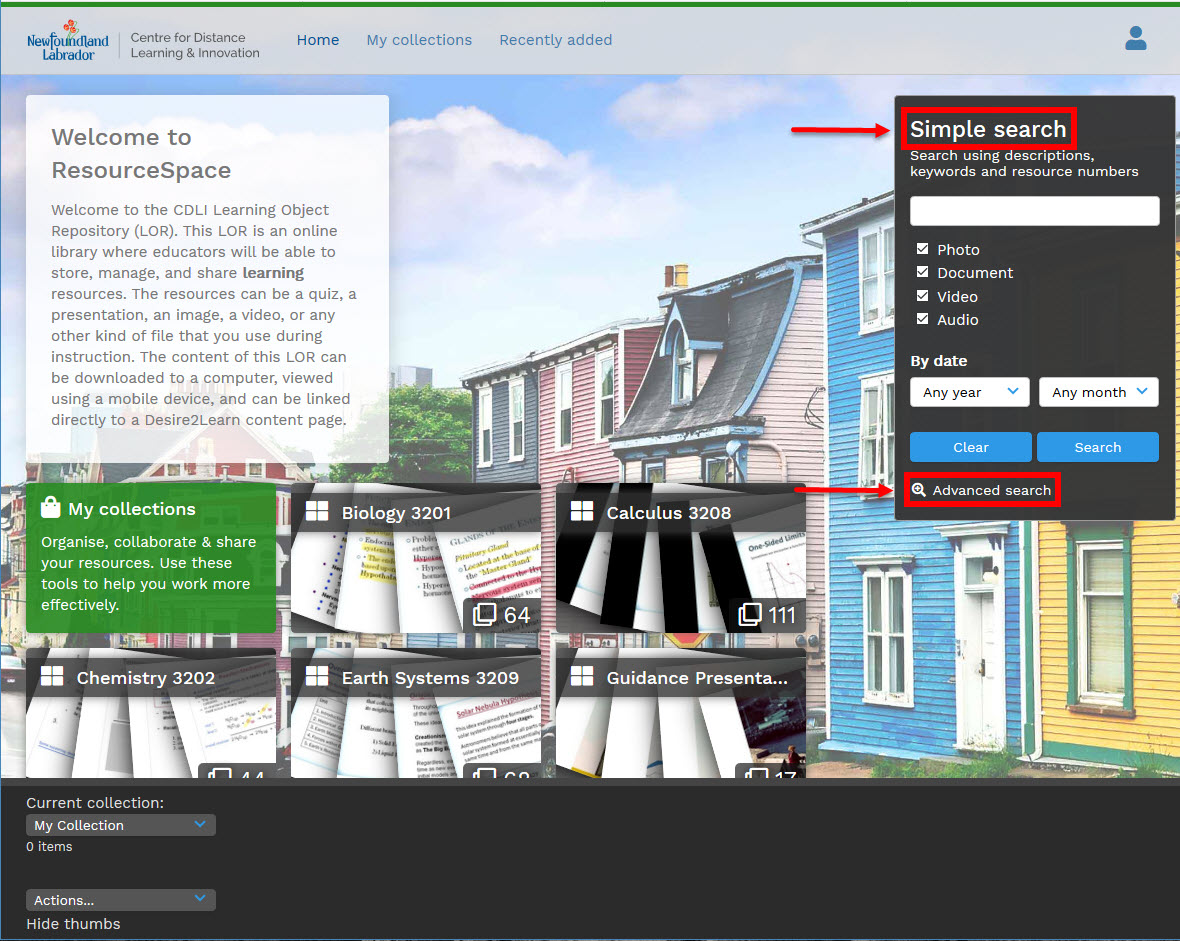The height and width of the screenshot is (941, 1180).
Task: Click Biology 3201 resource count icon
Action: (484, 615)
